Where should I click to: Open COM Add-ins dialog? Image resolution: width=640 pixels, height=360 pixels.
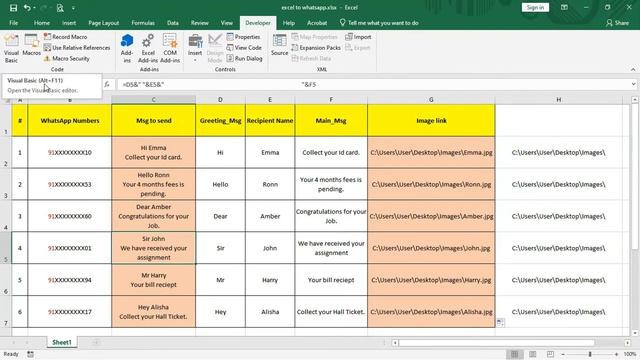(x=170, y=49)
